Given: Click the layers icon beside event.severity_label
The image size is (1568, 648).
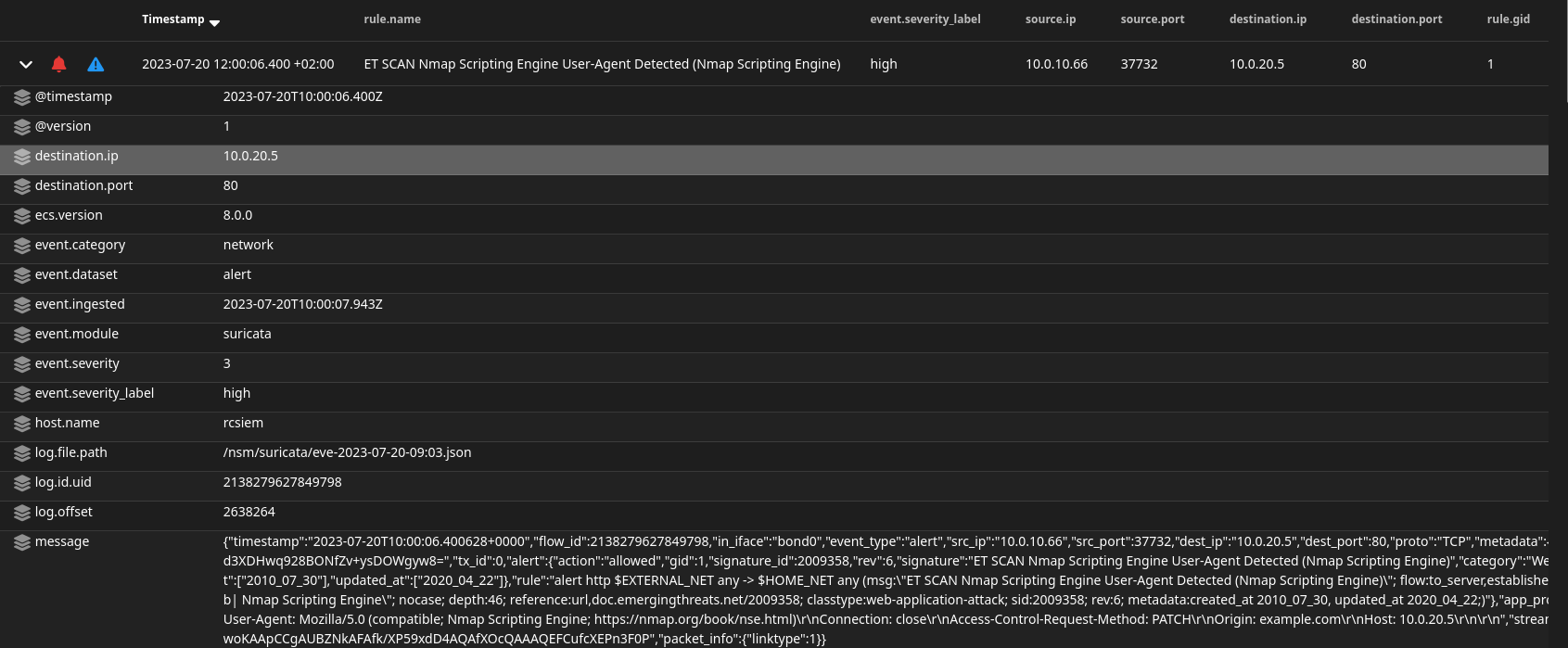Looking at the screenshot, I should click(22, 394).
